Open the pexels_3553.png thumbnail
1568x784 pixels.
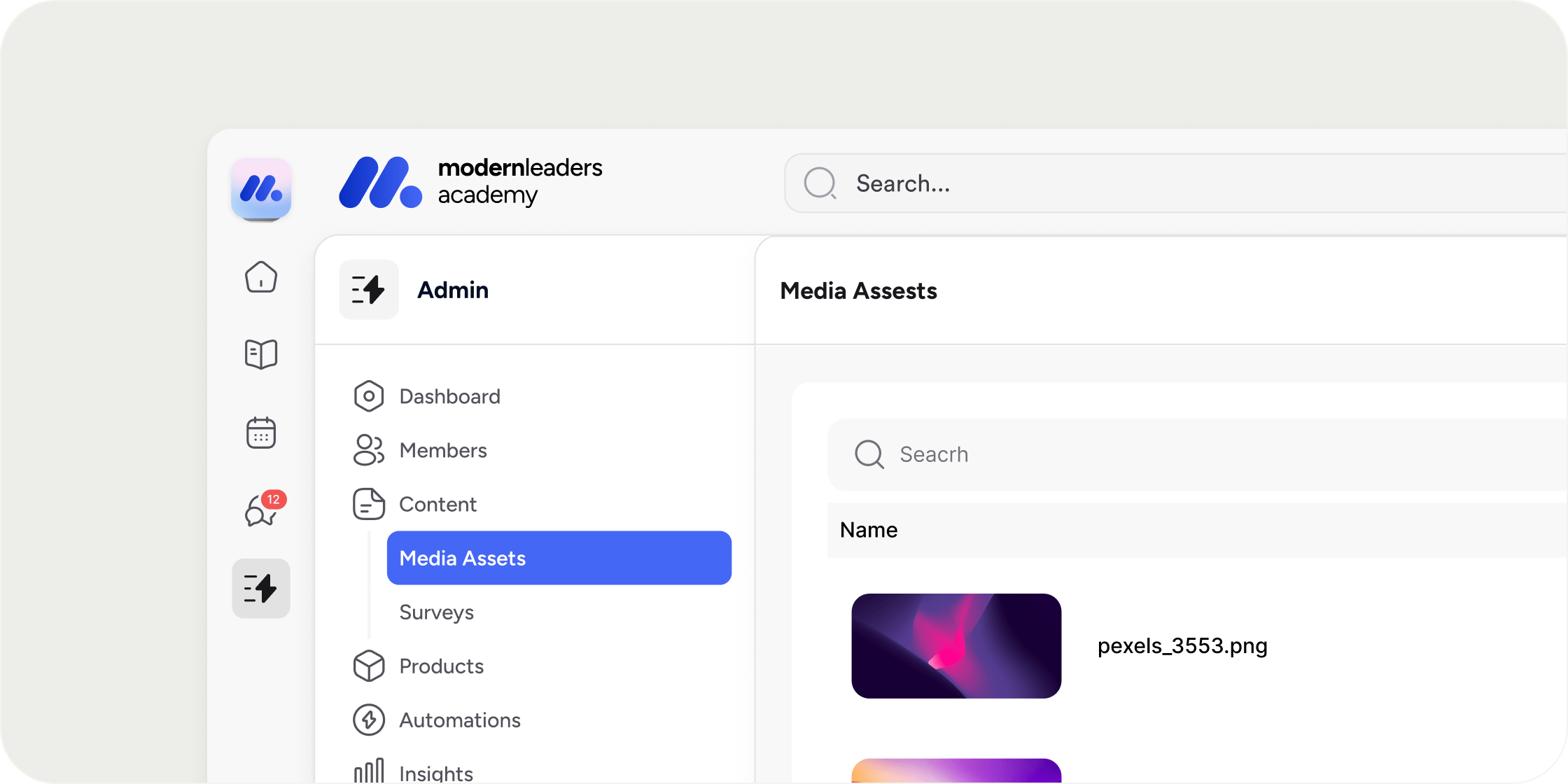[956, 645]
